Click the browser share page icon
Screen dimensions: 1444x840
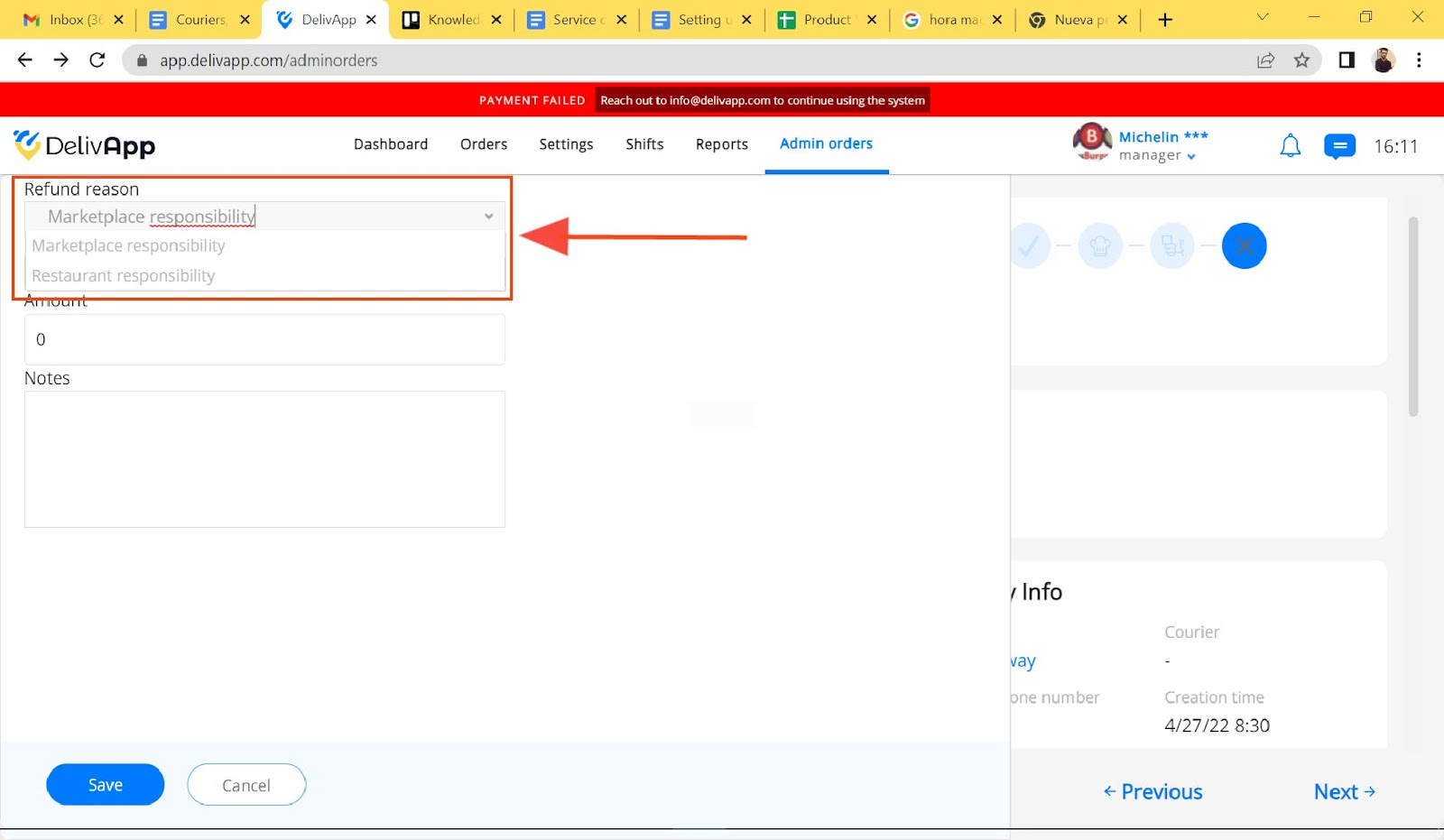click(1265, 60)
